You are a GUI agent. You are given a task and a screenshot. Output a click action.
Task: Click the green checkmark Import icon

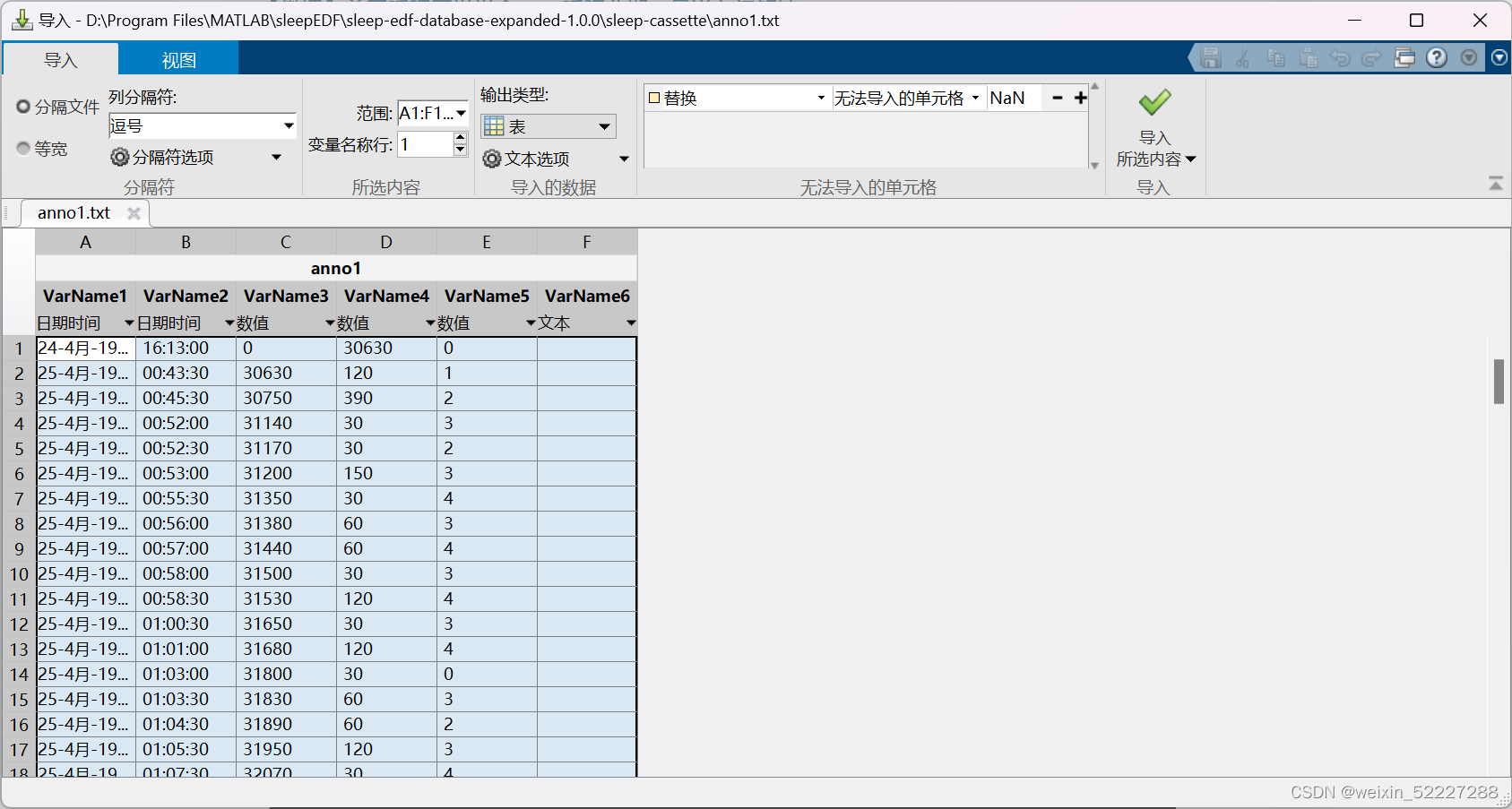point(1154,102)
